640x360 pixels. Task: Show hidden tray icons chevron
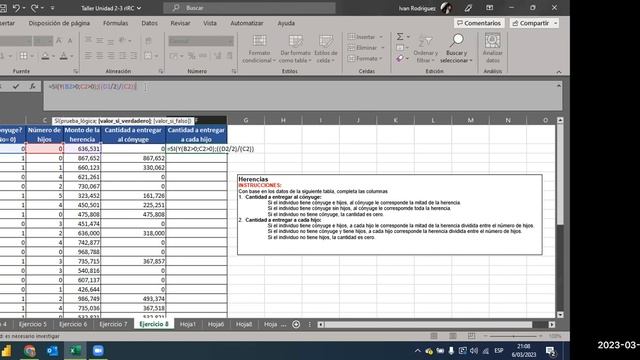[417, 351]
